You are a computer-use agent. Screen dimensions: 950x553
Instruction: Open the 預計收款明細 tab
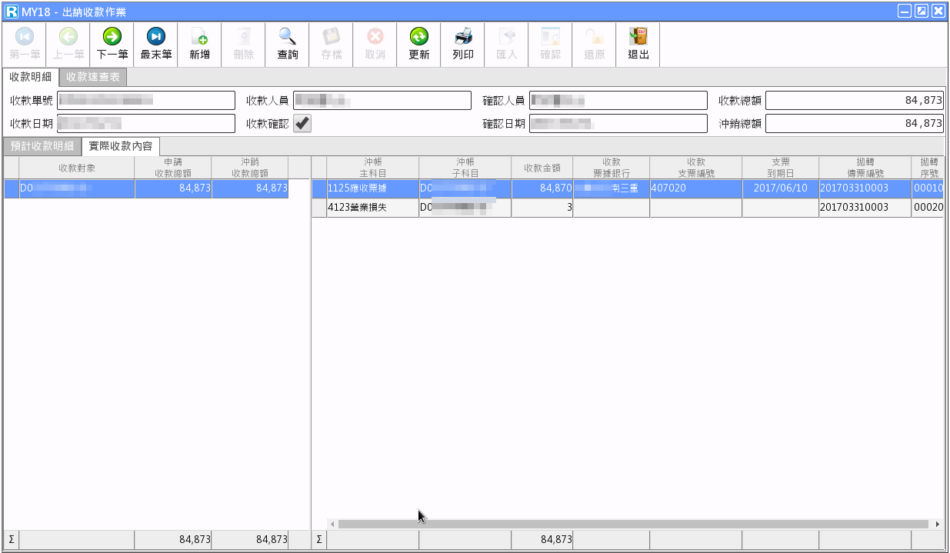tap(42, 146)
